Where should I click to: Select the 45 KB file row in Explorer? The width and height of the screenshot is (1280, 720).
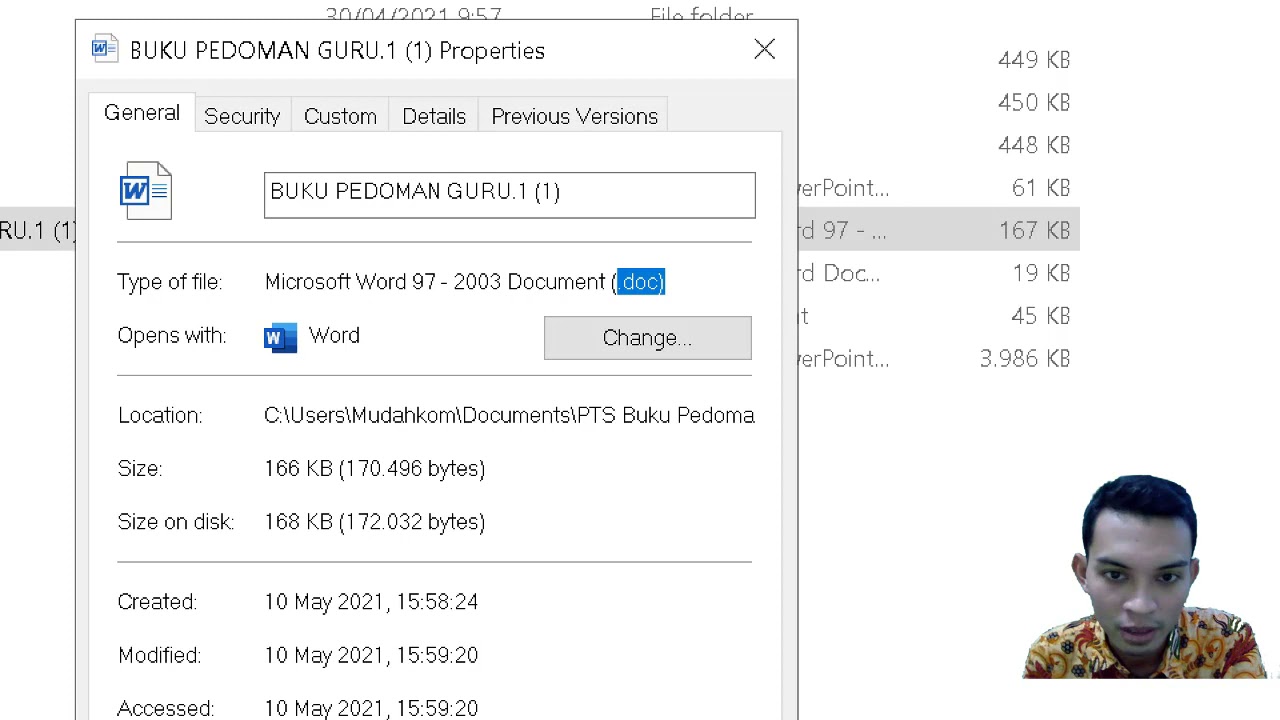[x=939, y=316]
